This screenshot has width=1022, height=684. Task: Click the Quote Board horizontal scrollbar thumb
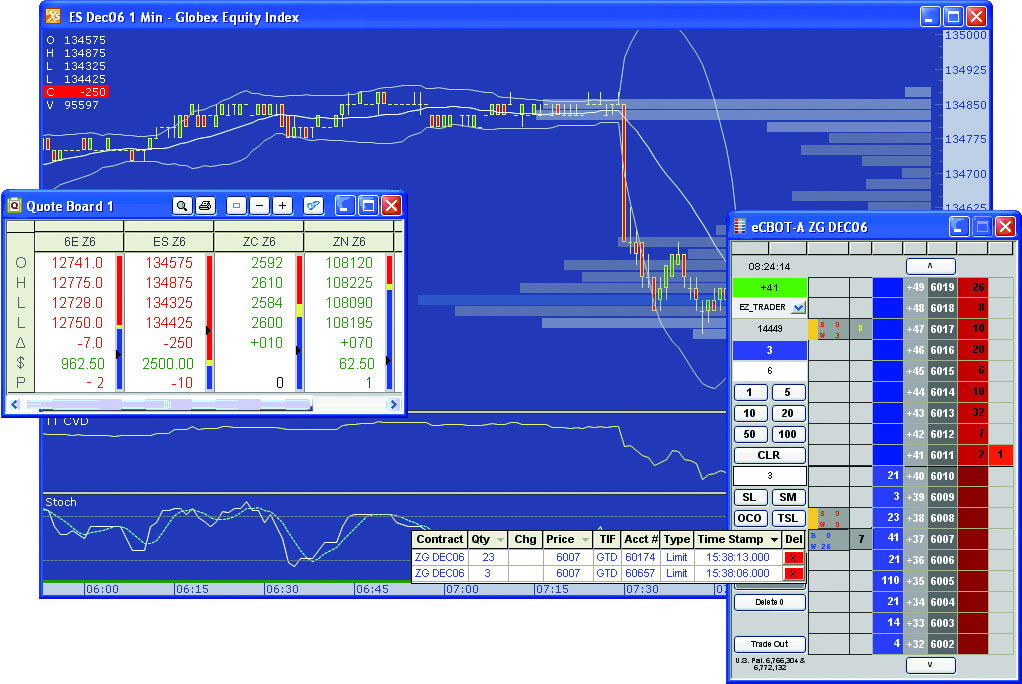click(168, 404)
